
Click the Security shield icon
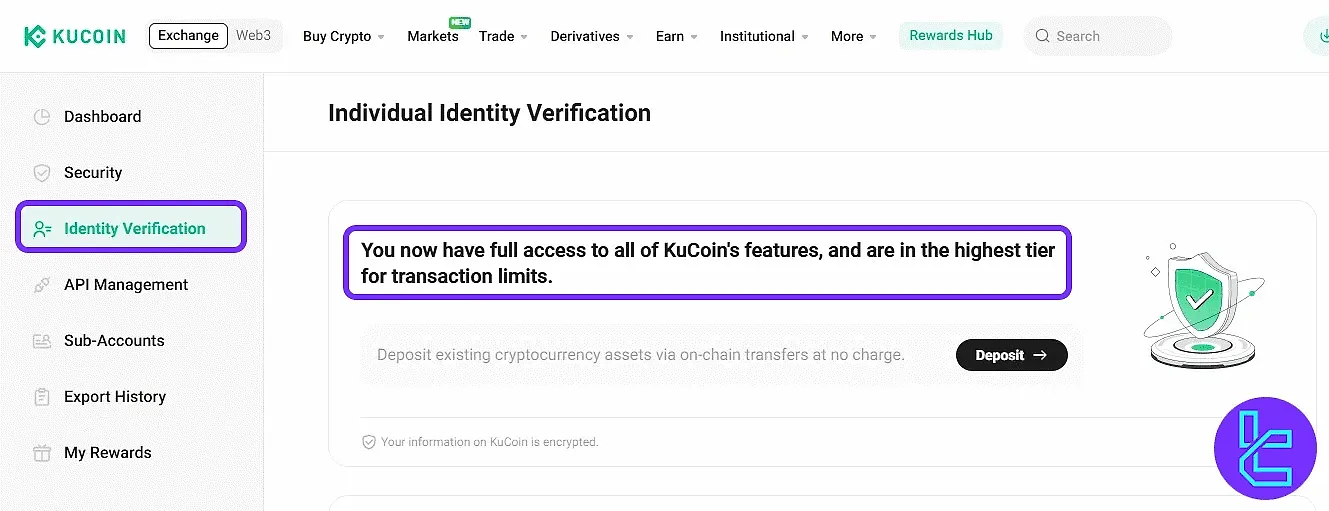(42, 173)
